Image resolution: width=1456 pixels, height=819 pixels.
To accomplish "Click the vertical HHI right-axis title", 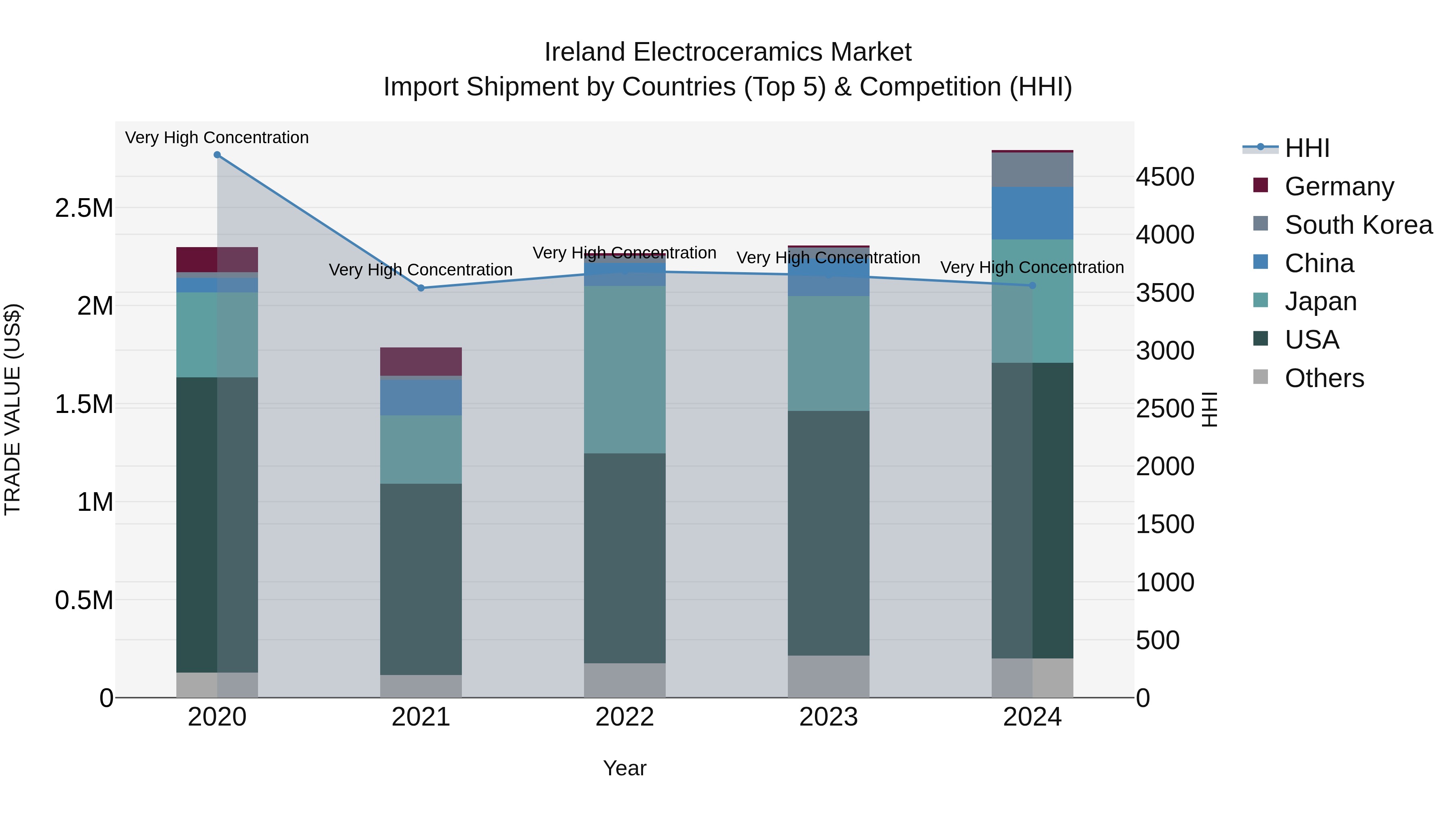I will (x=1209, y=410).
